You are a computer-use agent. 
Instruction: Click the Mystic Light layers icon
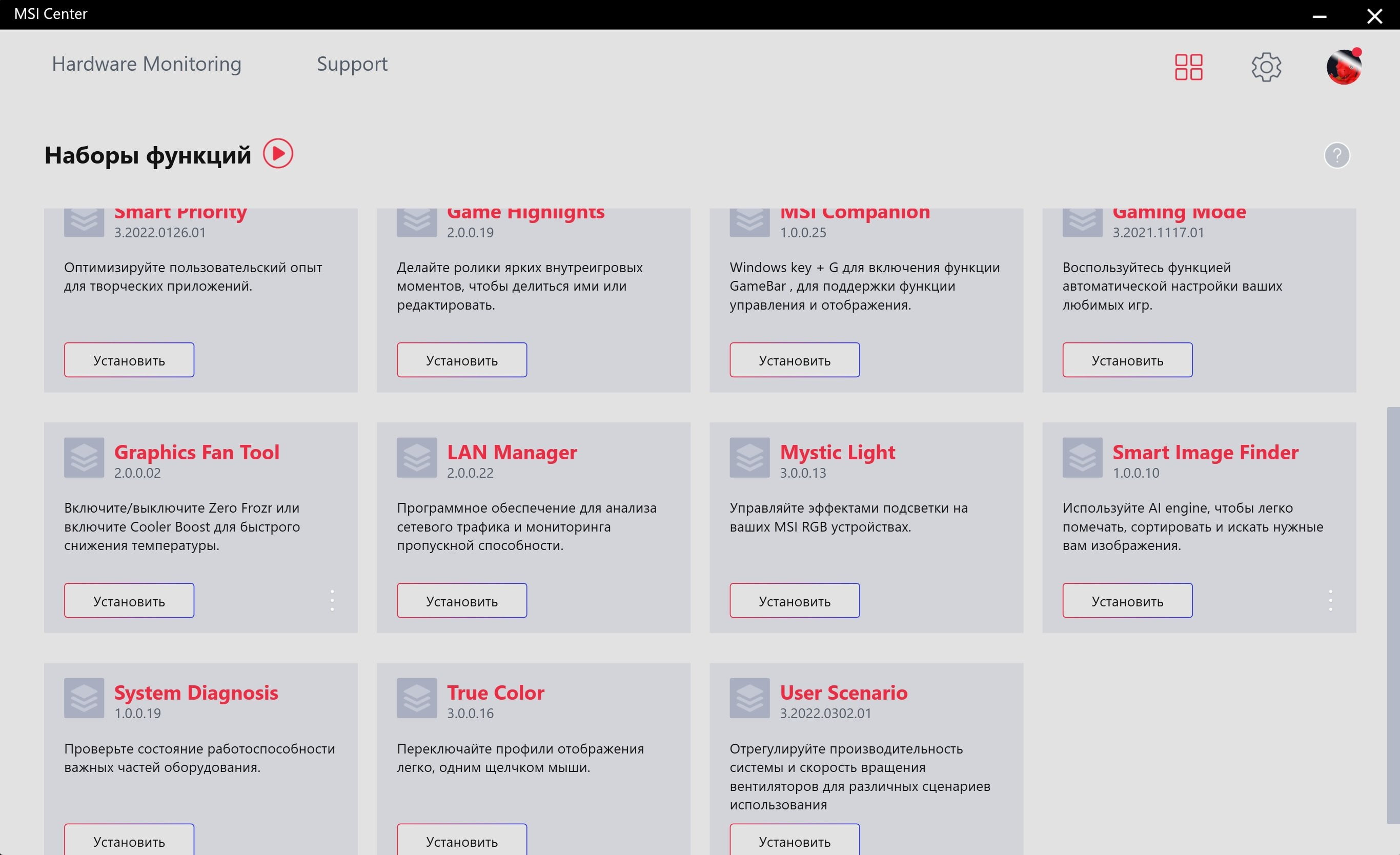pyautogui.click(x=749, y=457)
